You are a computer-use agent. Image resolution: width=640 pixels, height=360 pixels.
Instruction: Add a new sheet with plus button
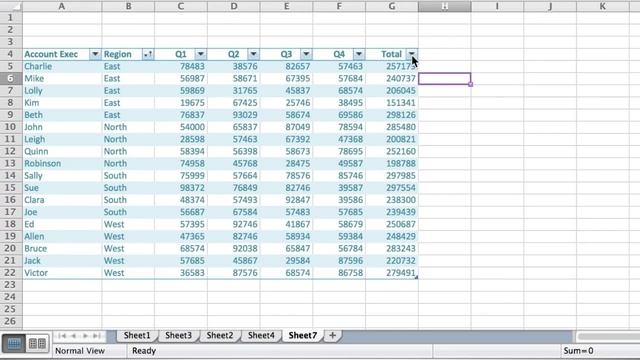[332, 336]
